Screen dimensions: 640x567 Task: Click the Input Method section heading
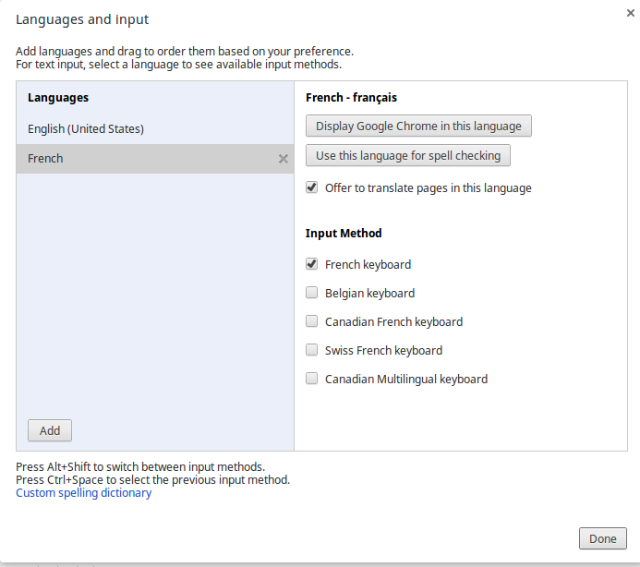click(x=343, y=233)
